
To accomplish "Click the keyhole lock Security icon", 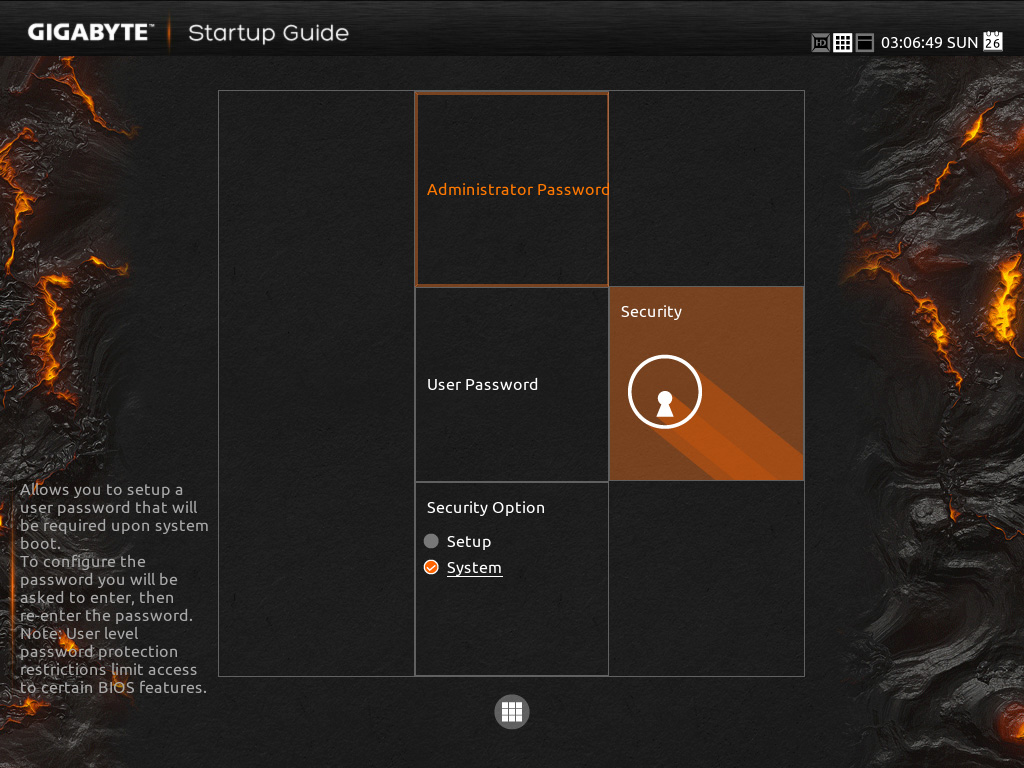I will pyautogui.click(x=665, y=392).
